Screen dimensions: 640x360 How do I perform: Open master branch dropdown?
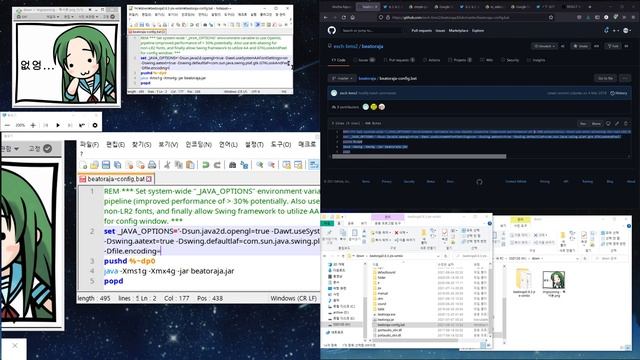[x=341, y=78]
